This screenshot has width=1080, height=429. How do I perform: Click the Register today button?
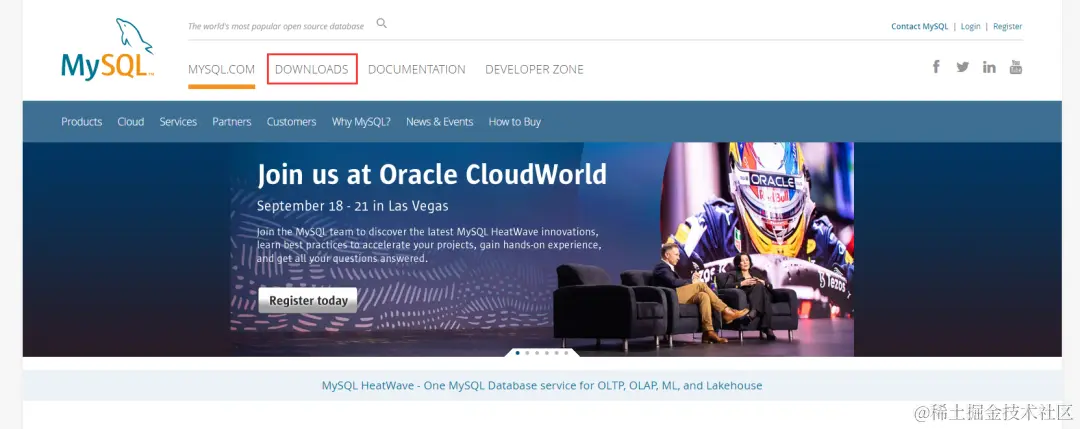[x=308, y=300]
